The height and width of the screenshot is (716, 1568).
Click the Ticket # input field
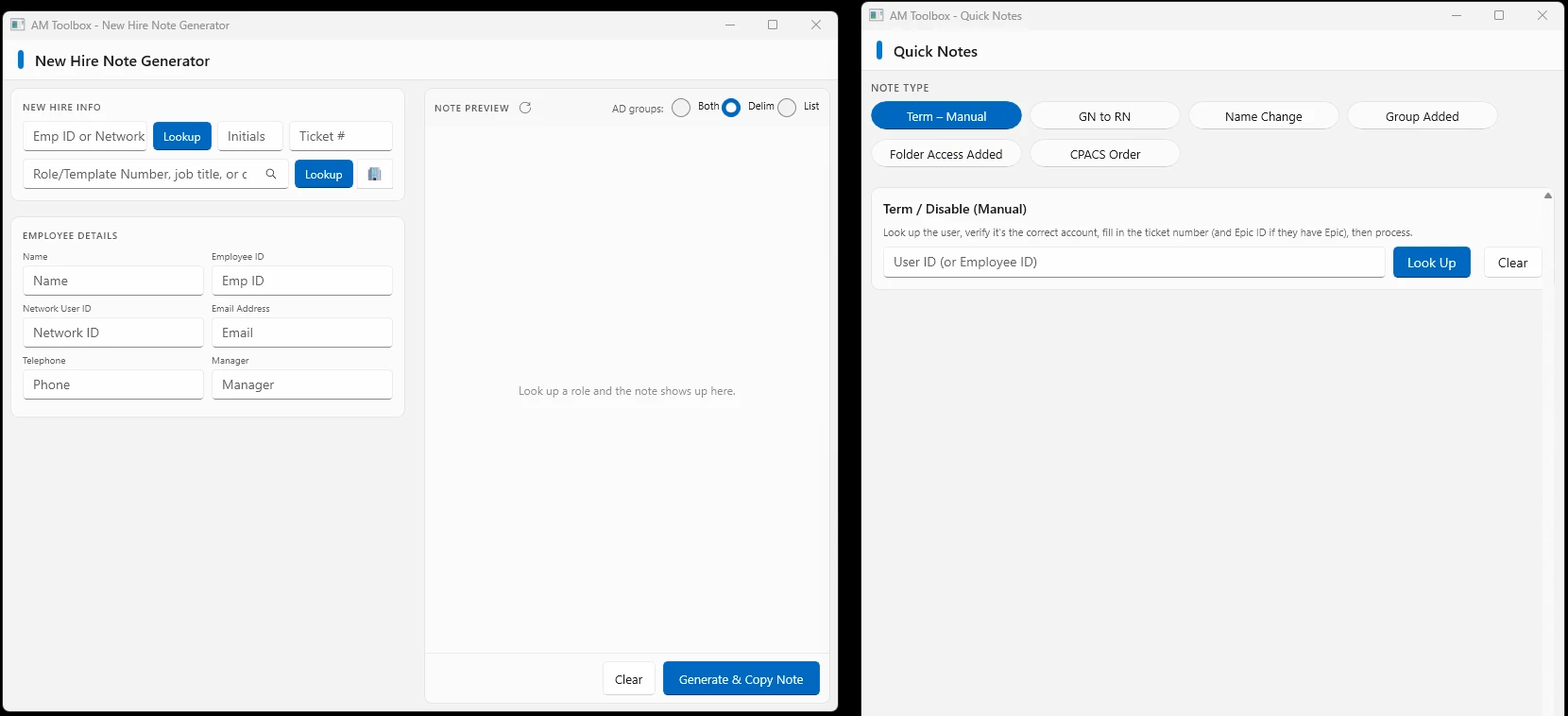pyautogui.click(x=341, y=136)
